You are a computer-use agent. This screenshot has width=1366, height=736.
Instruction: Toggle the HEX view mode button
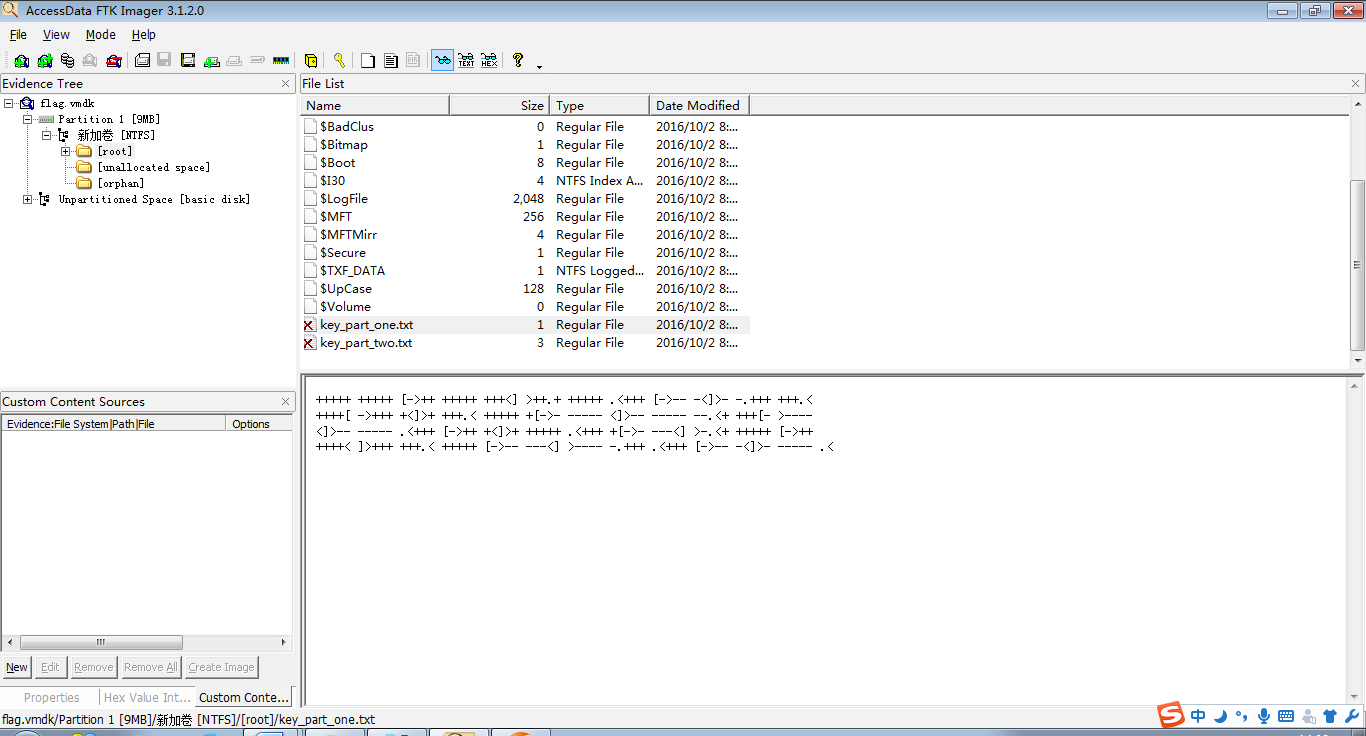point(489,60)
